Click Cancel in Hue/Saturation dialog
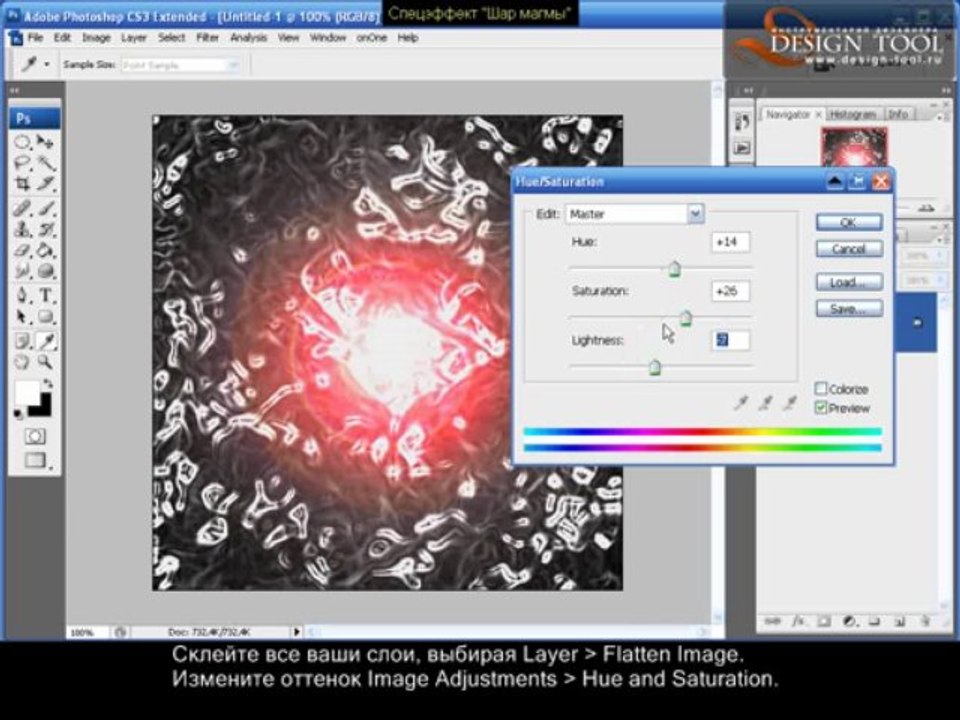 [x=849, y=249]
